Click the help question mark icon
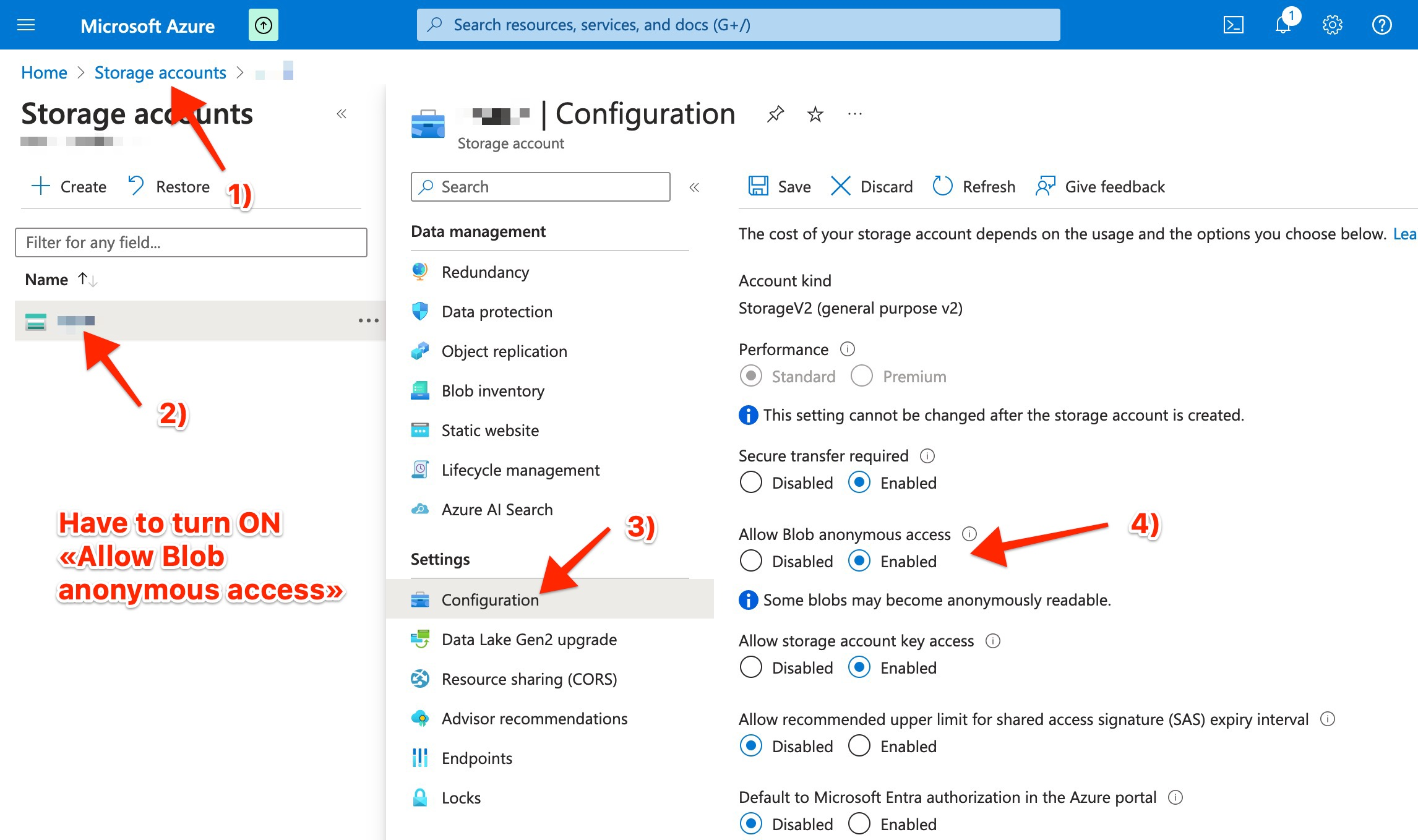 pos(1381,25)
